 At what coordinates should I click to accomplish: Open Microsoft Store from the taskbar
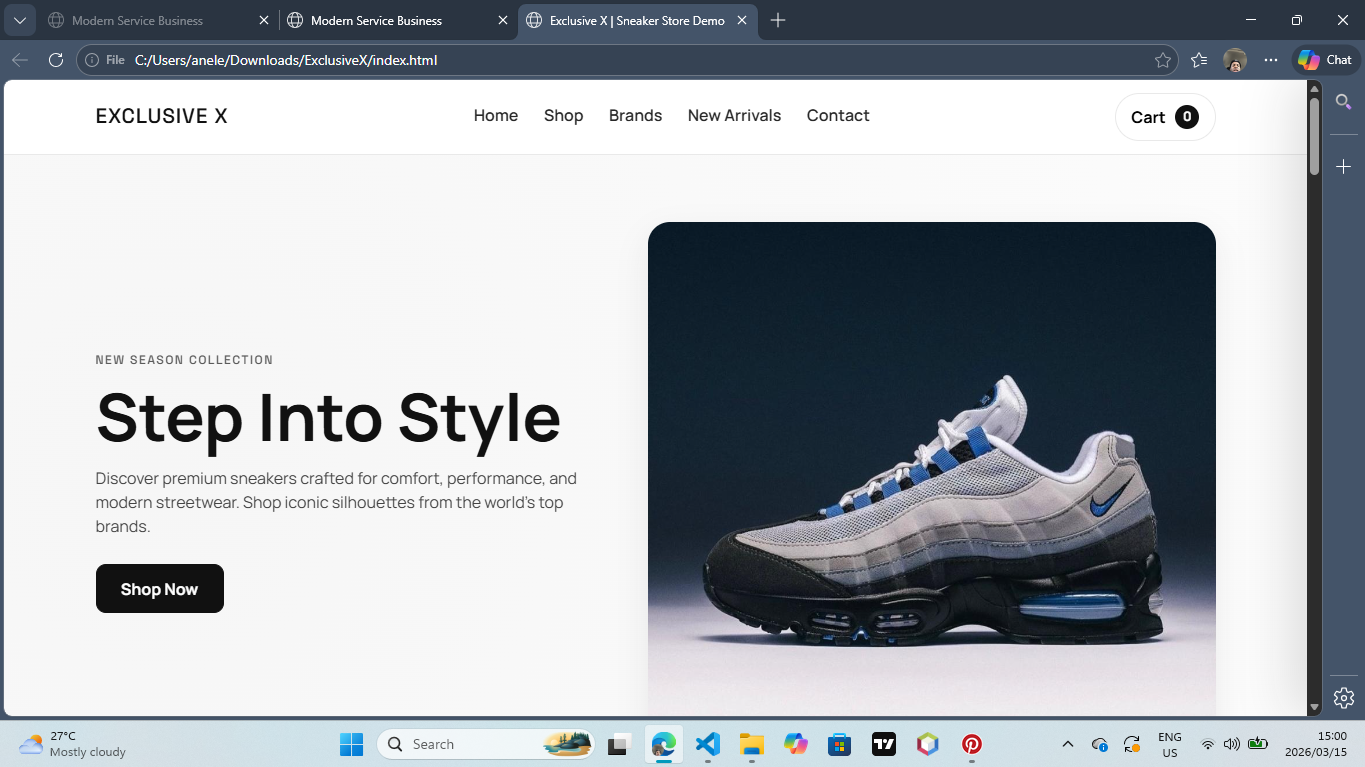[840, 744]
